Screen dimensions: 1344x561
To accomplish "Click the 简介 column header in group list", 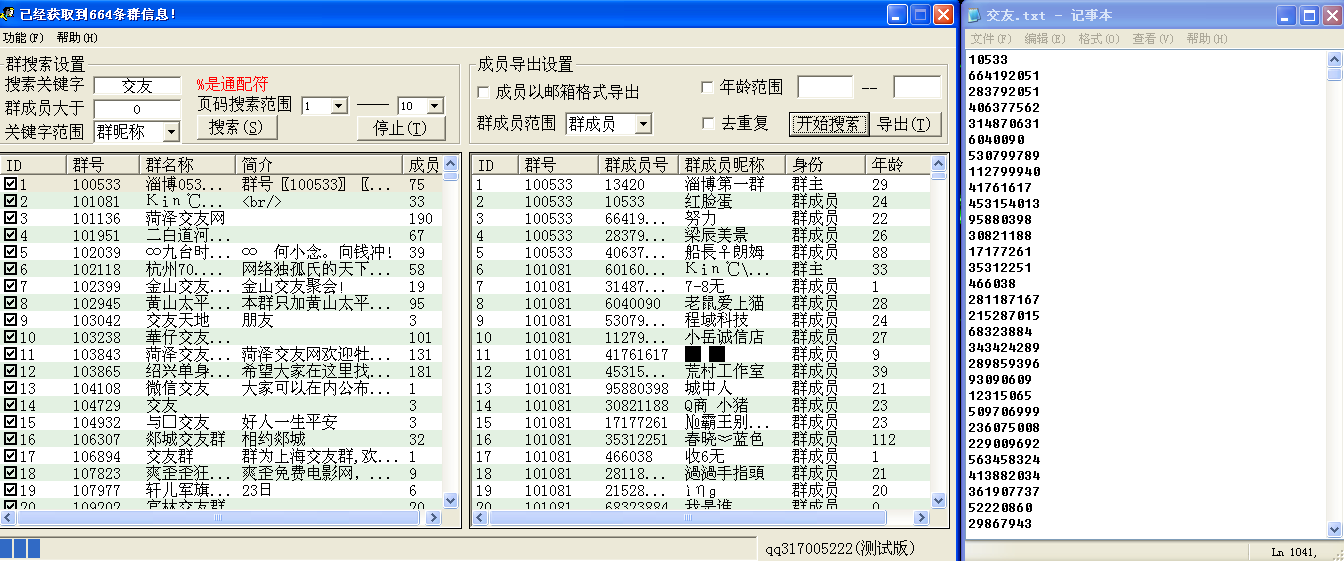I will [x=319, y=165].
